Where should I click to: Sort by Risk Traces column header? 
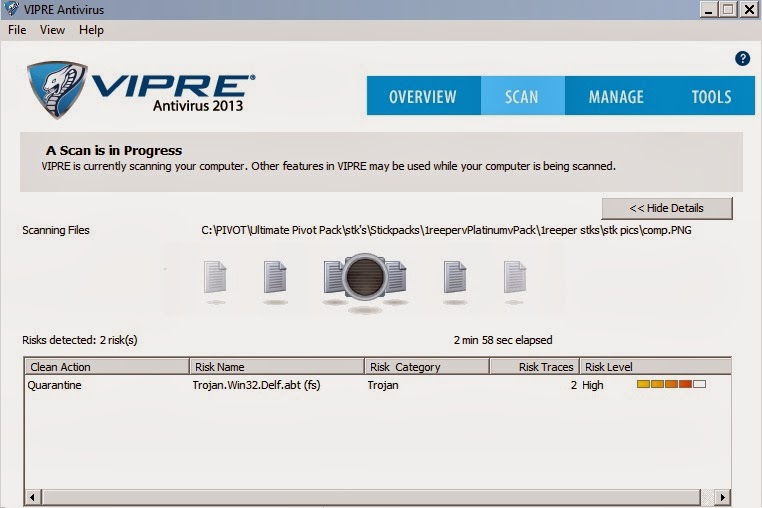click(535, 367)
